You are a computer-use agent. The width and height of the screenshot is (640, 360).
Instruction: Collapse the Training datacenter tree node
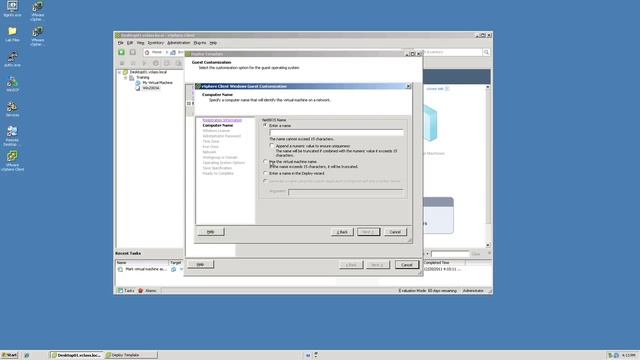tap(126, 77)
